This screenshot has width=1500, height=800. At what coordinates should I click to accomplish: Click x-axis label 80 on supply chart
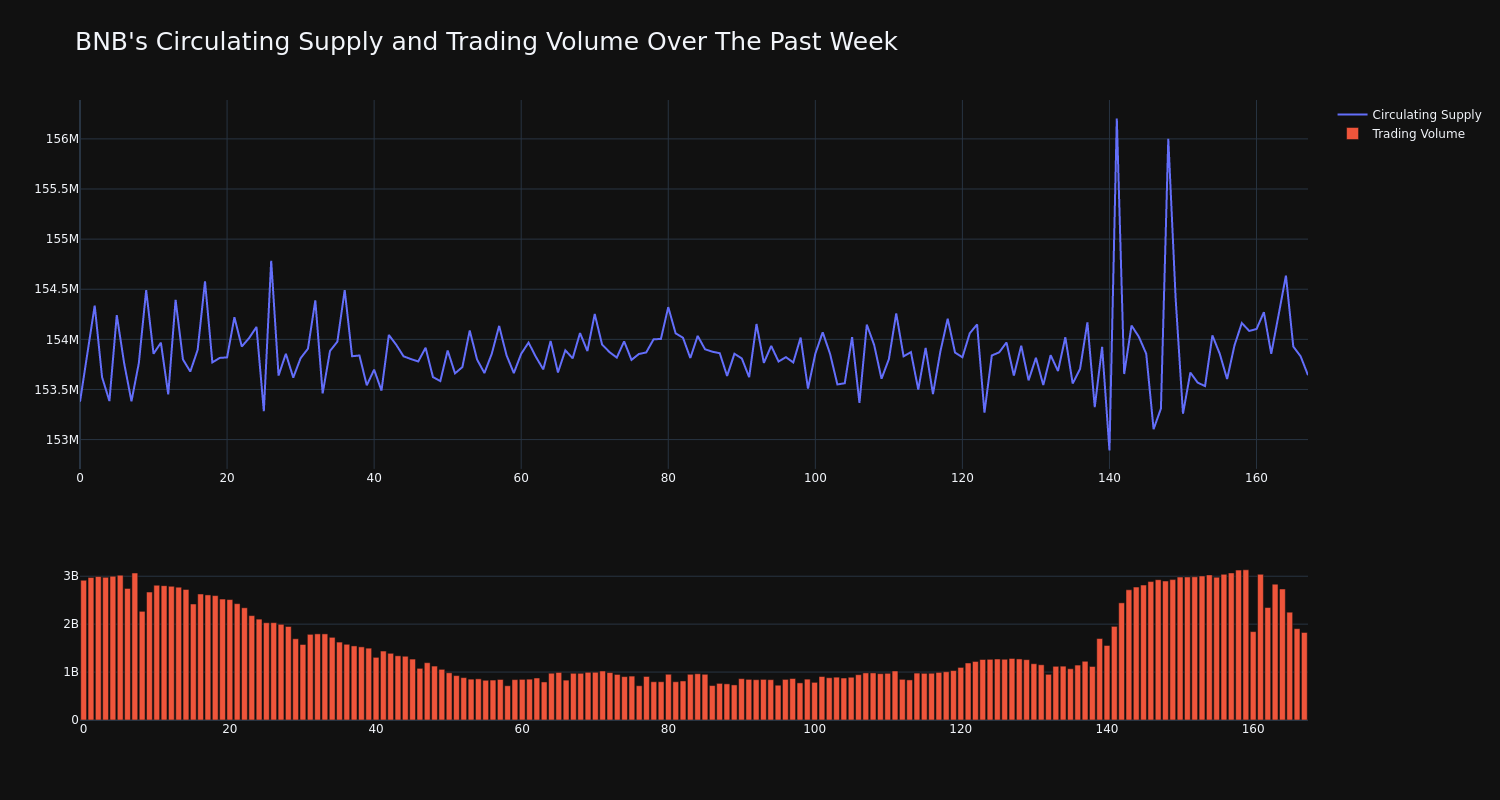668,478
